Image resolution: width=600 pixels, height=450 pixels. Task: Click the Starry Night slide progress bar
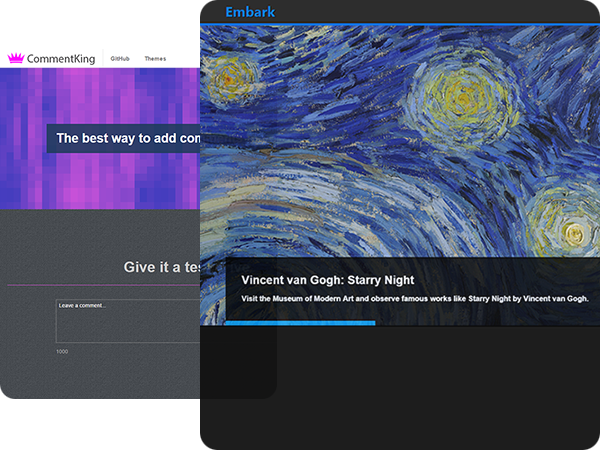300,323
